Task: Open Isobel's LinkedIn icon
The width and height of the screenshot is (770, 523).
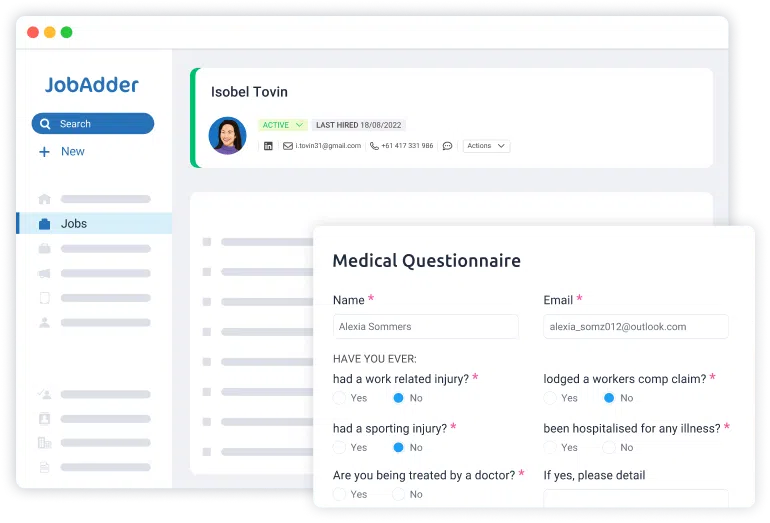Action: pyautogui.click(x=268, y=146)
